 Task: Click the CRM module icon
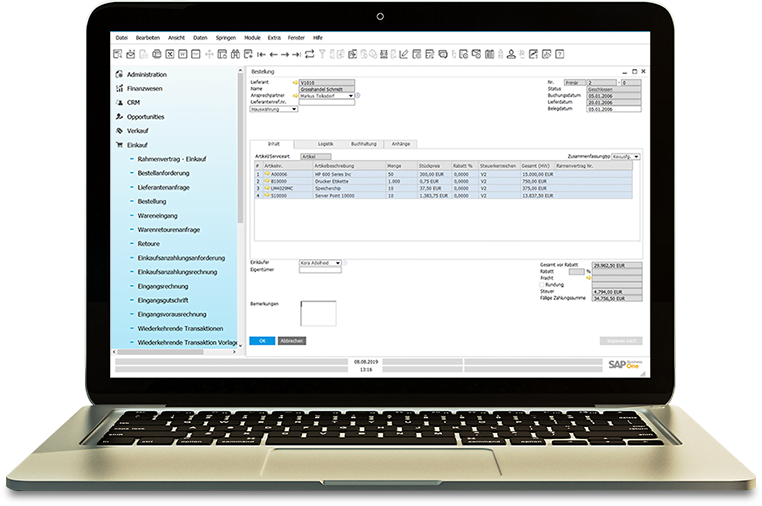[120, 103]
